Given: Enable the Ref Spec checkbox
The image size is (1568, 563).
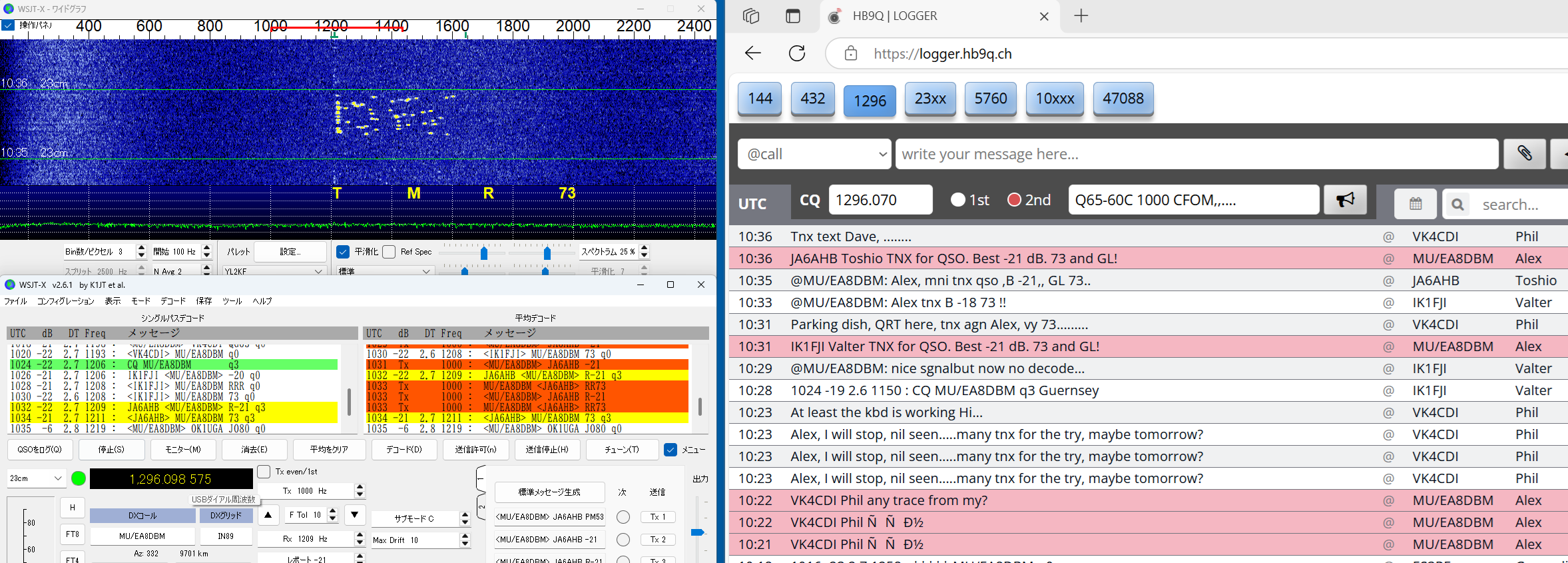Looking at the screenshot, I should (x=390, y=252).
